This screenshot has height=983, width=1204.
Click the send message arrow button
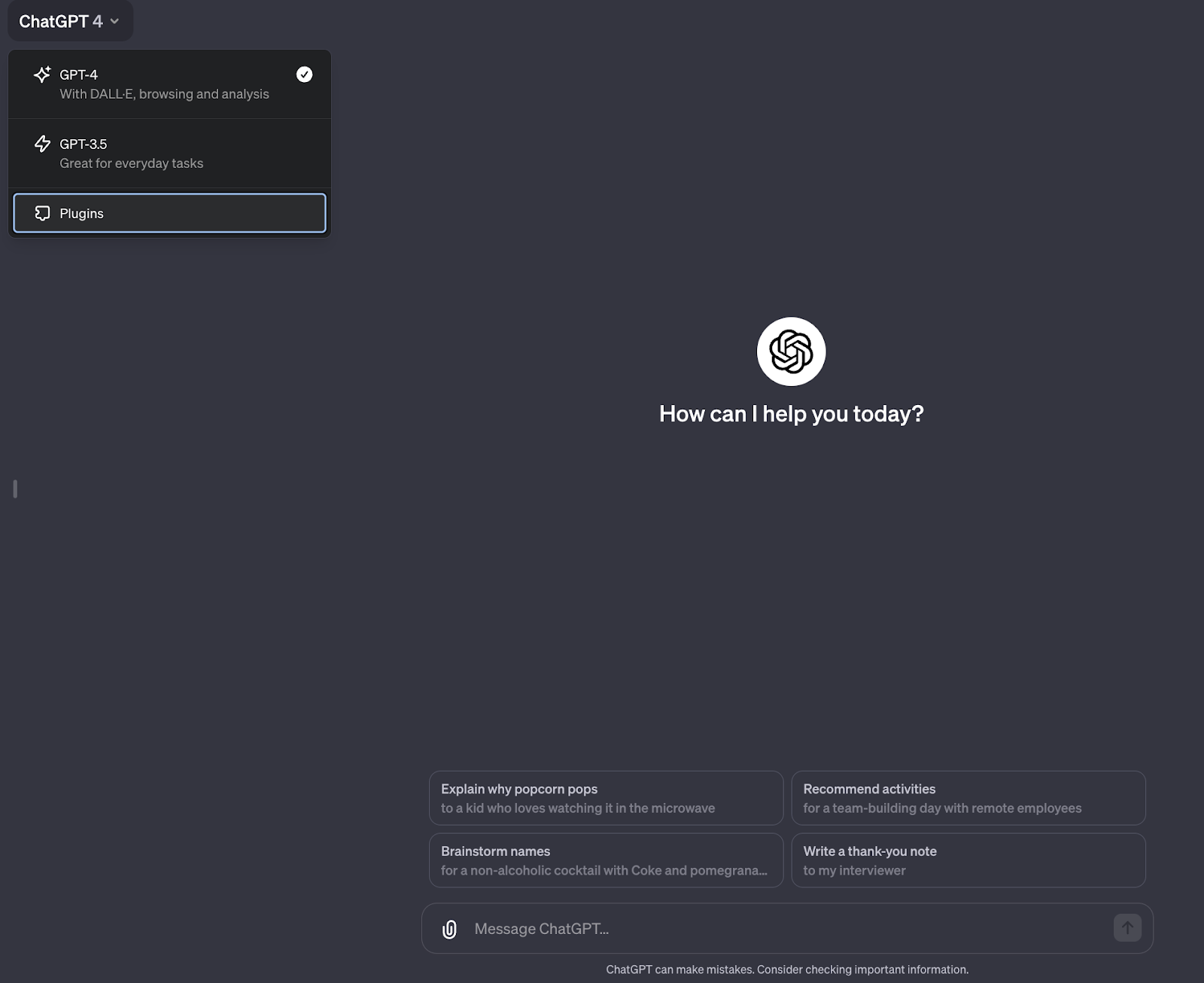point(1127,928)
